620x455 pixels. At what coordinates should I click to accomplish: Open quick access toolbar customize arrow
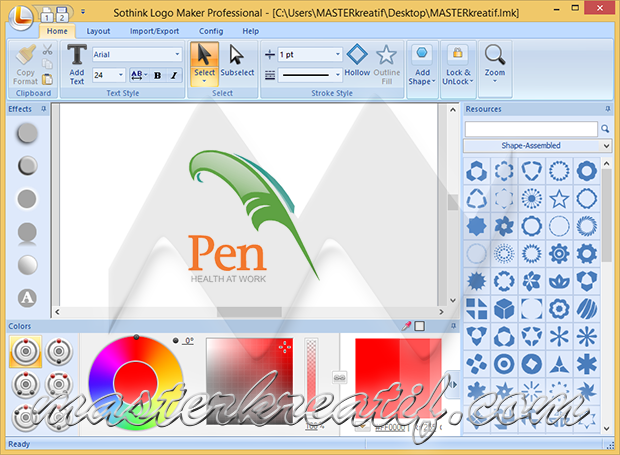(83, 12)
